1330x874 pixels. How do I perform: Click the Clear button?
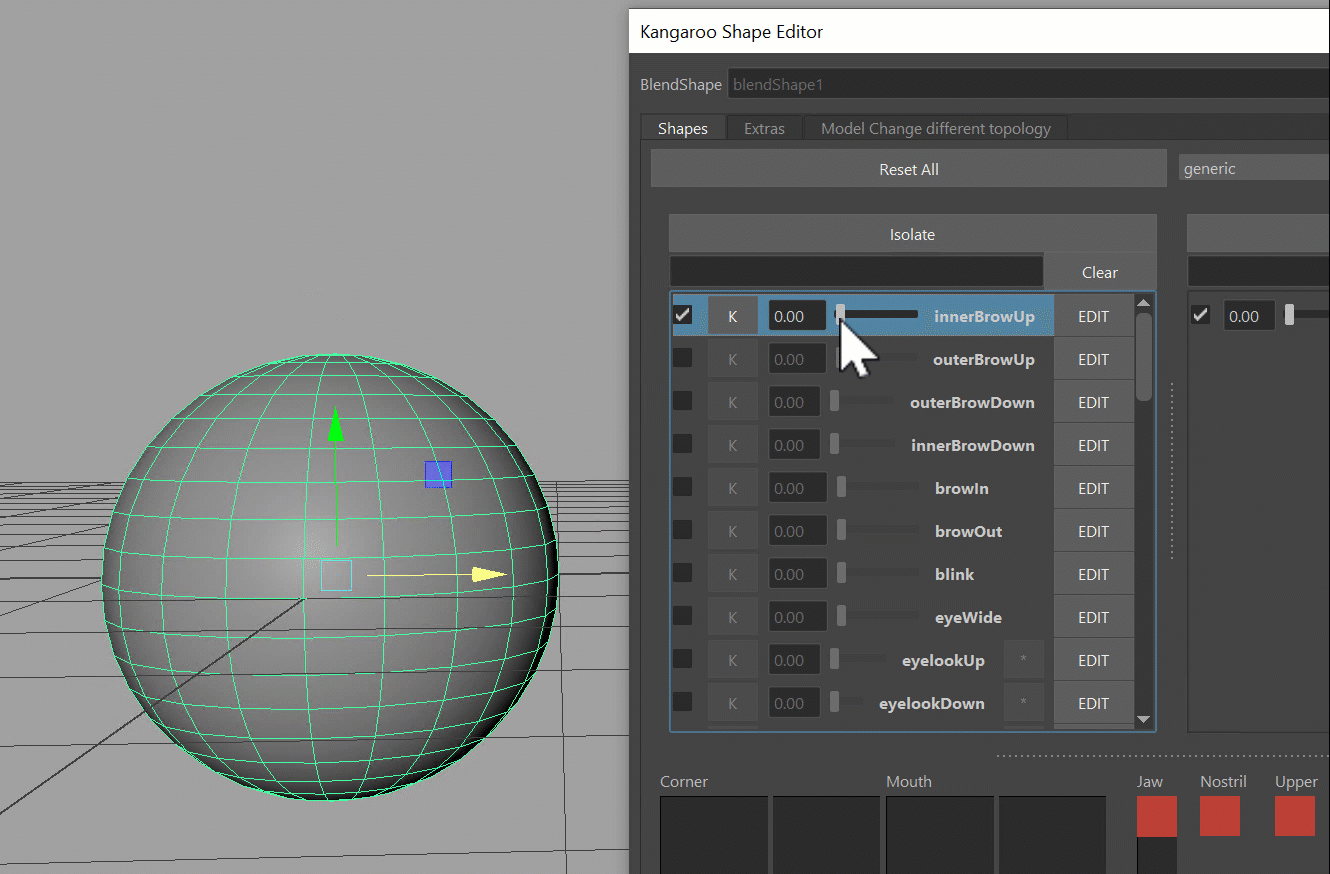point(1100,272)
